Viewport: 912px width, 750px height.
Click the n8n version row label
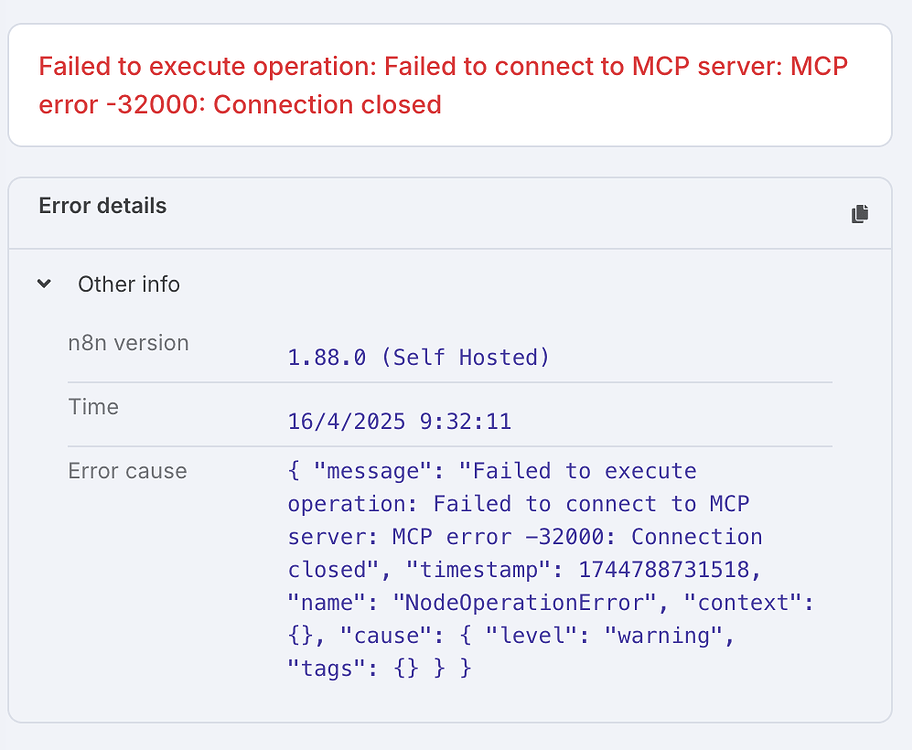[x=128, y=343]
